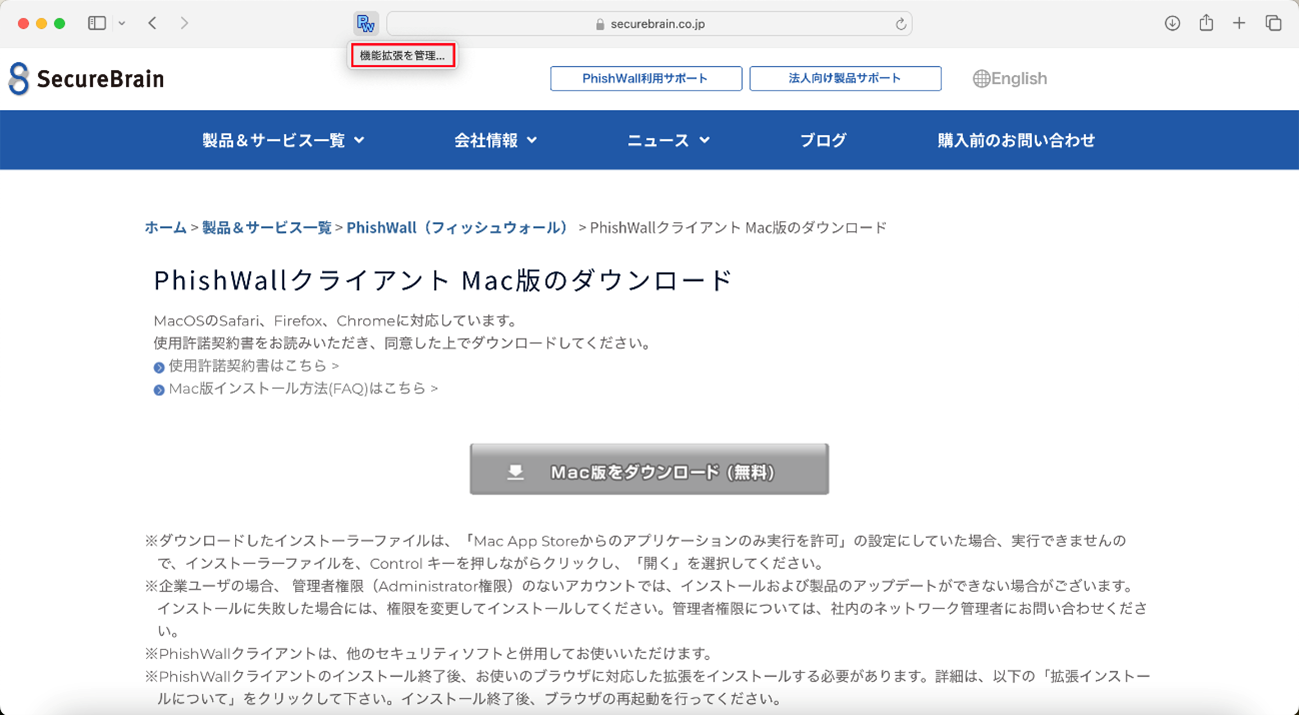Open 使用許諾契約書はこちら link
This screenshot has height=715, width=1299.
pos(254,366)
